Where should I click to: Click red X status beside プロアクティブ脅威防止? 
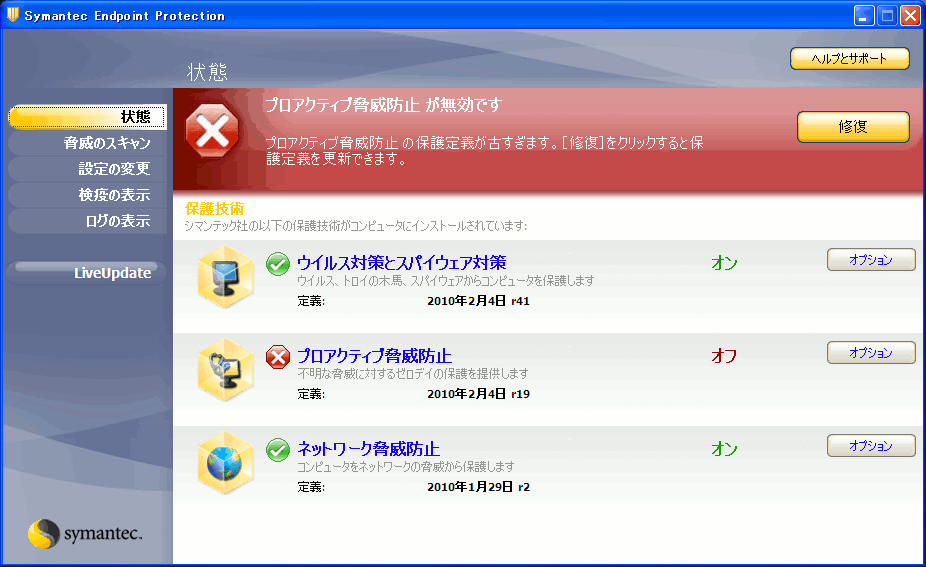[278, 357]
